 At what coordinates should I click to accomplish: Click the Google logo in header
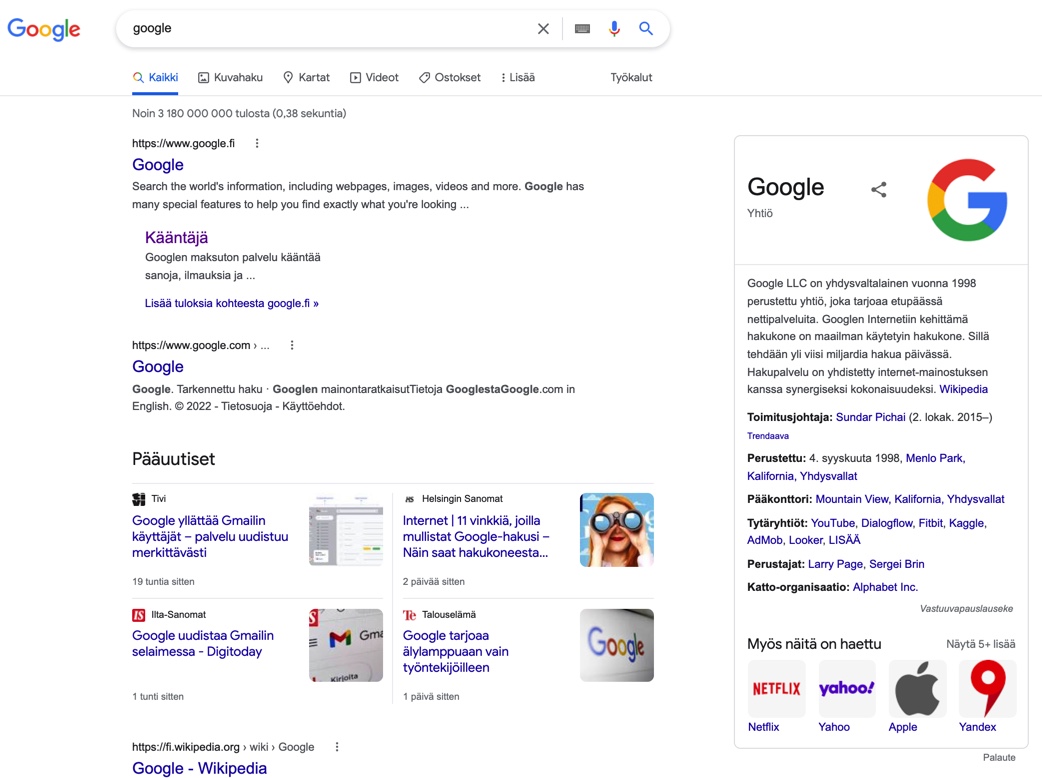coord(44,29)
